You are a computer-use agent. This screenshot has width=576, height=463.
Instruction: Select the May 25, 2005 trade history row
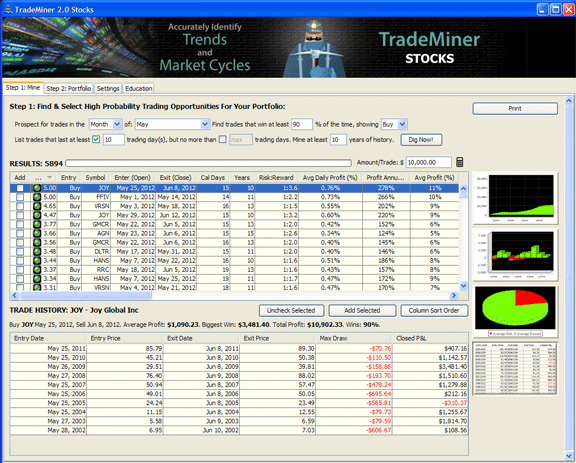[x=239, y=403]
